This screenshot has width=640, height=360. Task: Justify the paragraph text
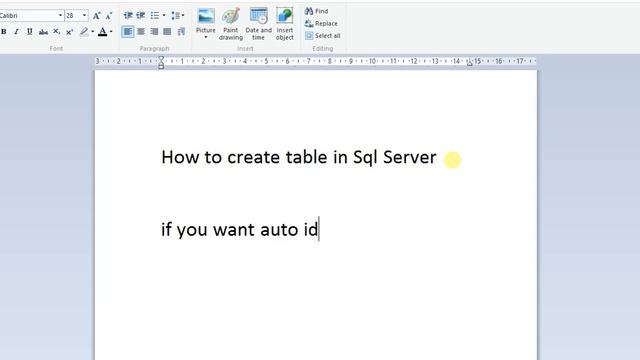click(167, 31)
